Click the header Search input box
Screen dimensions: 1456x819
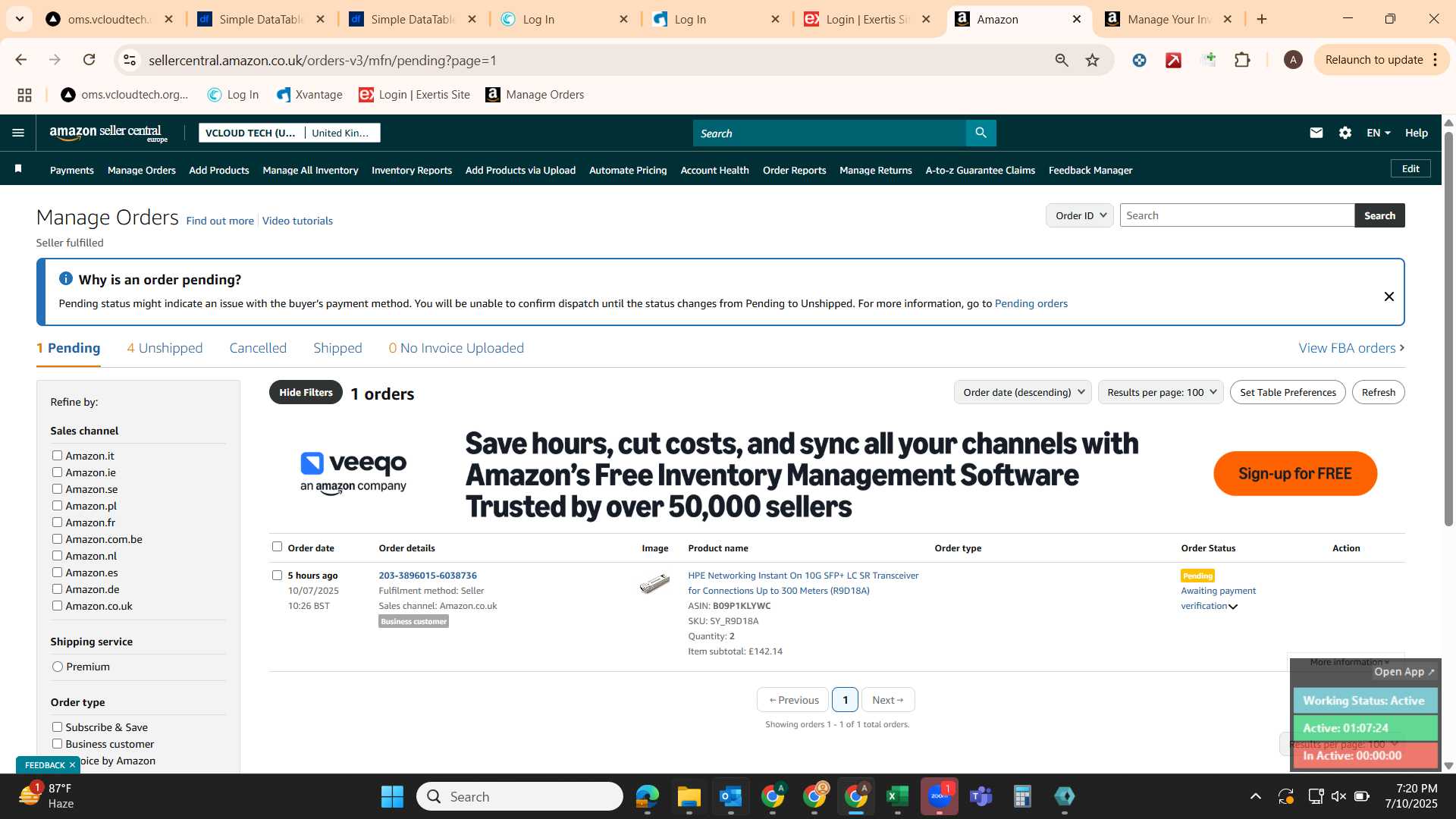pyautogui.click(x=829, y=133)
